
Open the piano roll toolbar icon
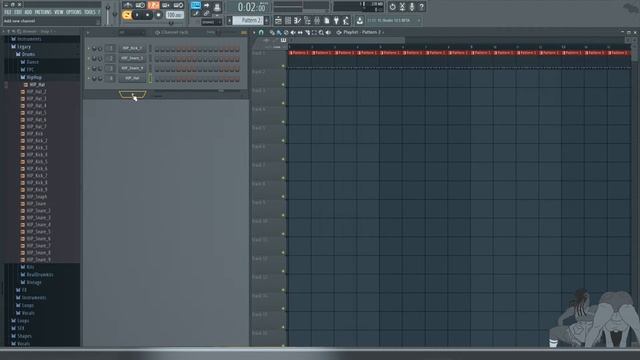[x=298, y=20]
